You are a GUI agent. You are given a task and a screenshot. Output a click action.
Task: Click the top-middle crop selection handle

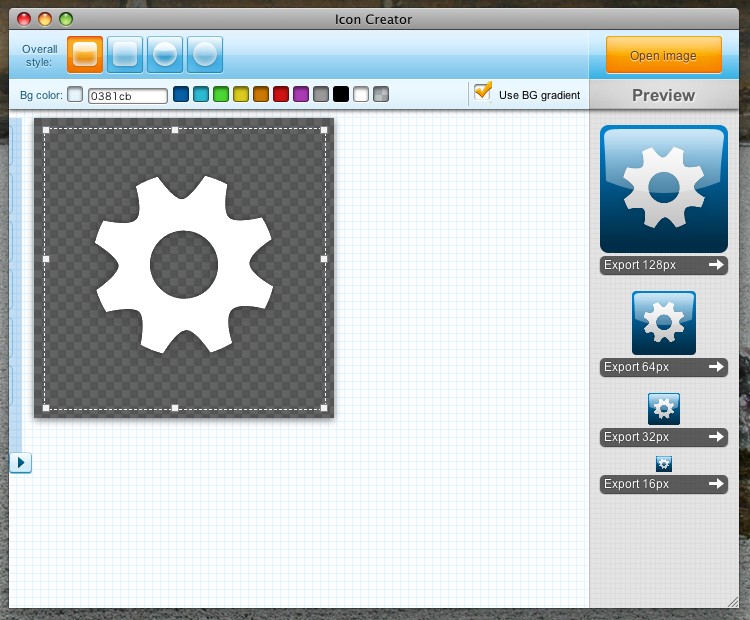pos(175,130)
